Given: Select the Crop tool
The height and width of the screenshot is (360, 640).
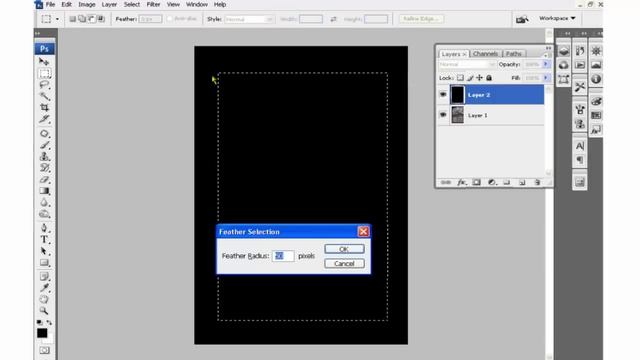Looking at the screenshot, I should pos(44,108).
